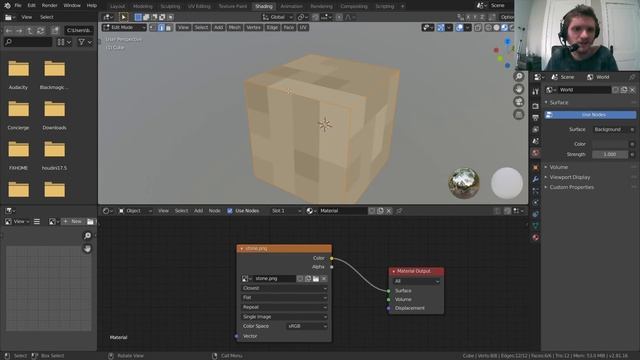Open the Output properties tab icon

coord(536,118)
